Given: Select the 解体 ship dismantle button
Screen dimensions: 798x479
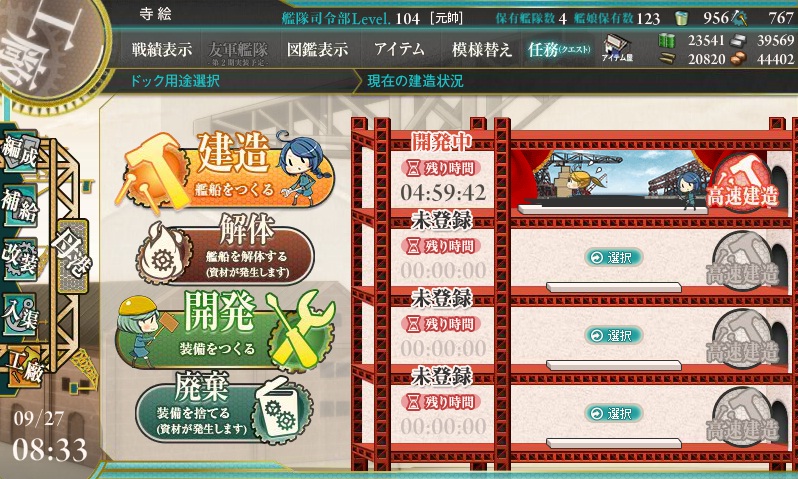Looking at the screenshot, I should pos(225,249).
